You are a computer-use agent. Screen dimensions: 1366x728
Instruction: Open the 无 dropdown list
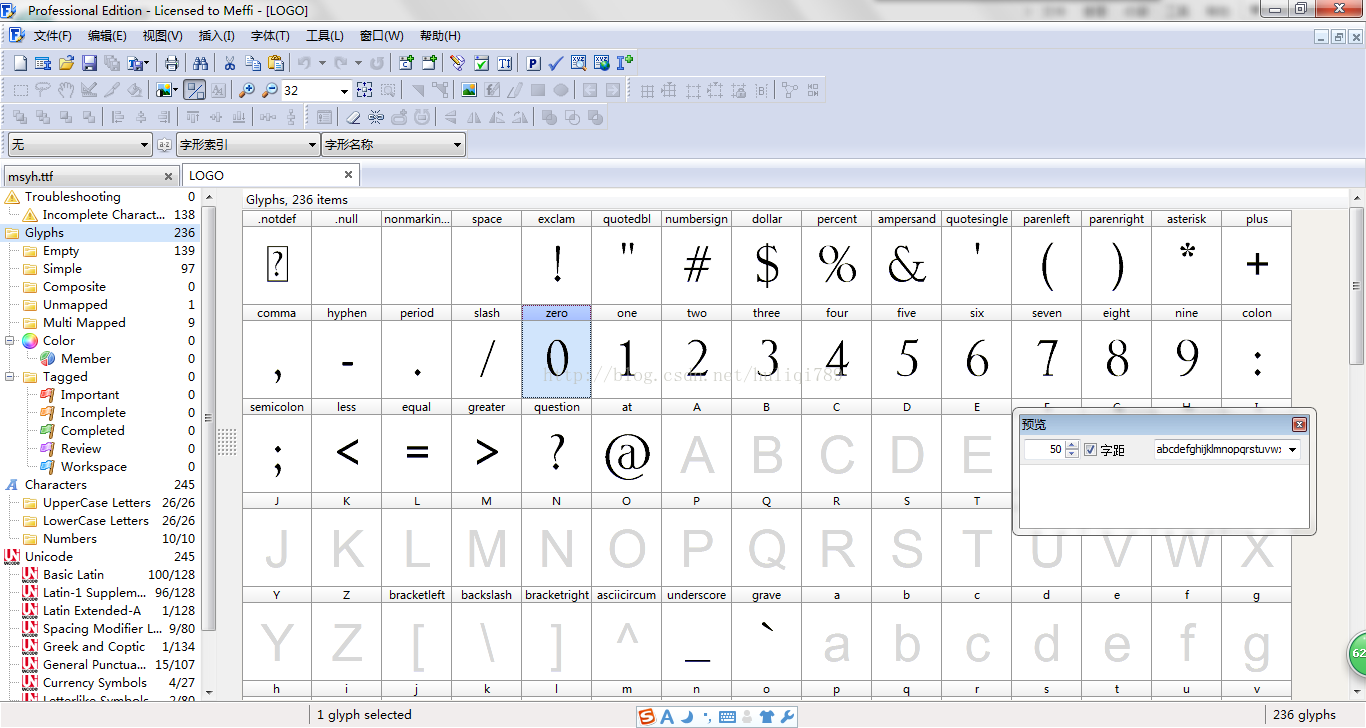[x=80, y=145]
